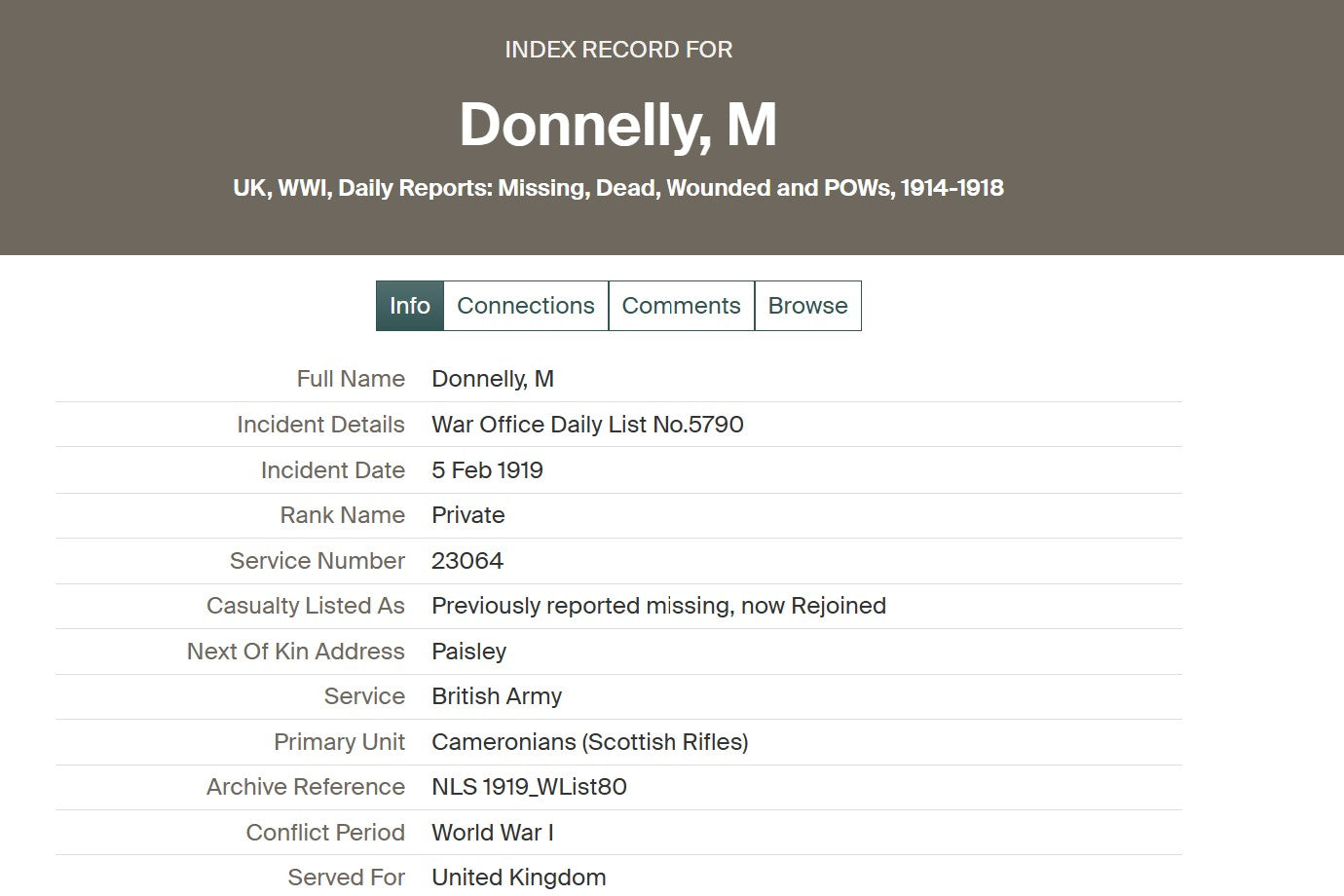Click the Casualty Listed As field label
The height and width of the screenshot is (896, 1344).
coord(305,606)
